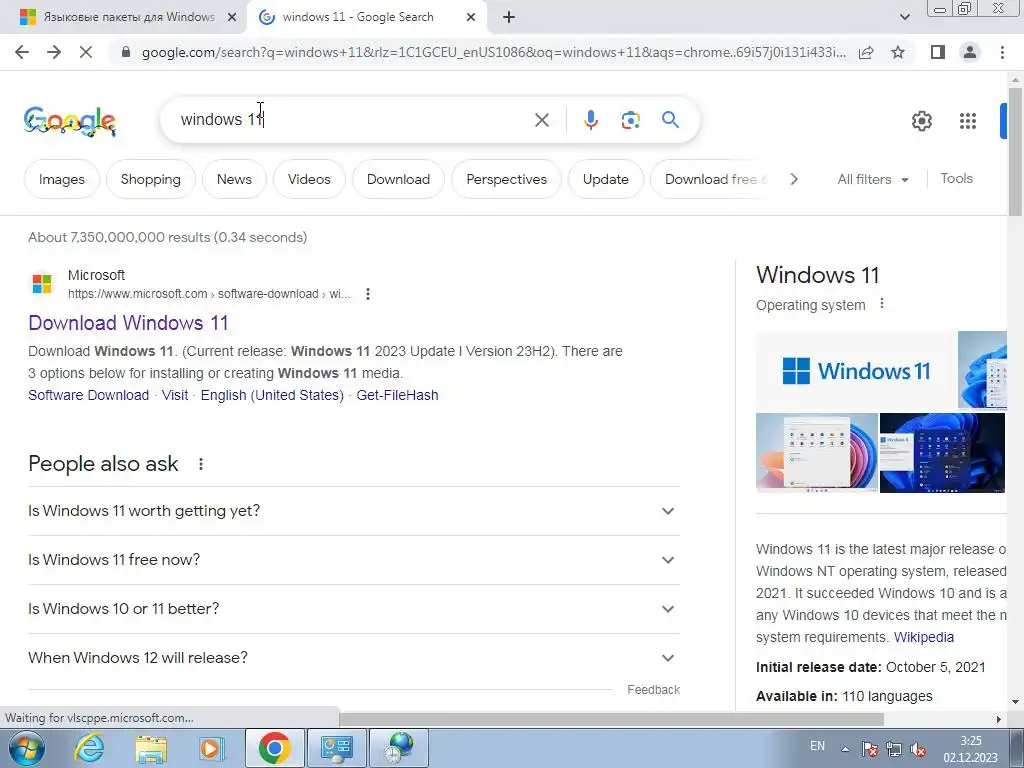Bookmark this page with the star icon
This screenshot has height=768, width=1024.
coord(898,52)
